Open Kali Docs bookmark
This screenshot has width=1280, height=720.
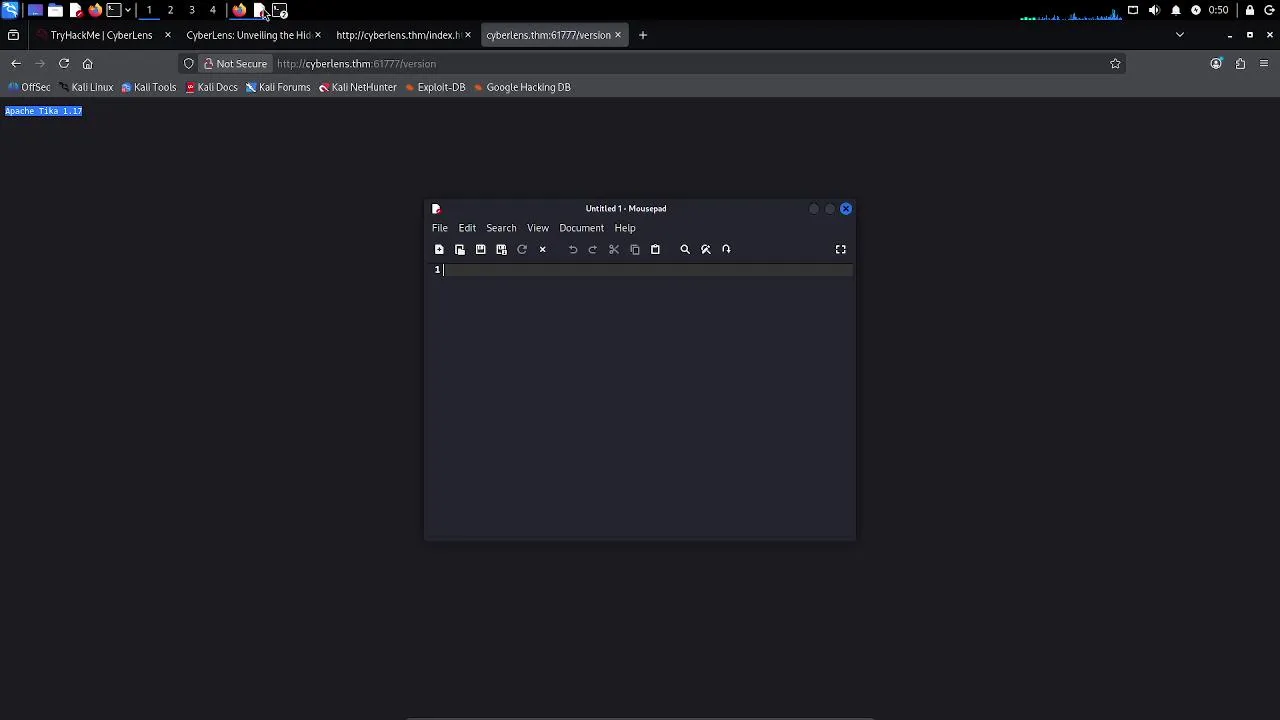click(212, 87)
